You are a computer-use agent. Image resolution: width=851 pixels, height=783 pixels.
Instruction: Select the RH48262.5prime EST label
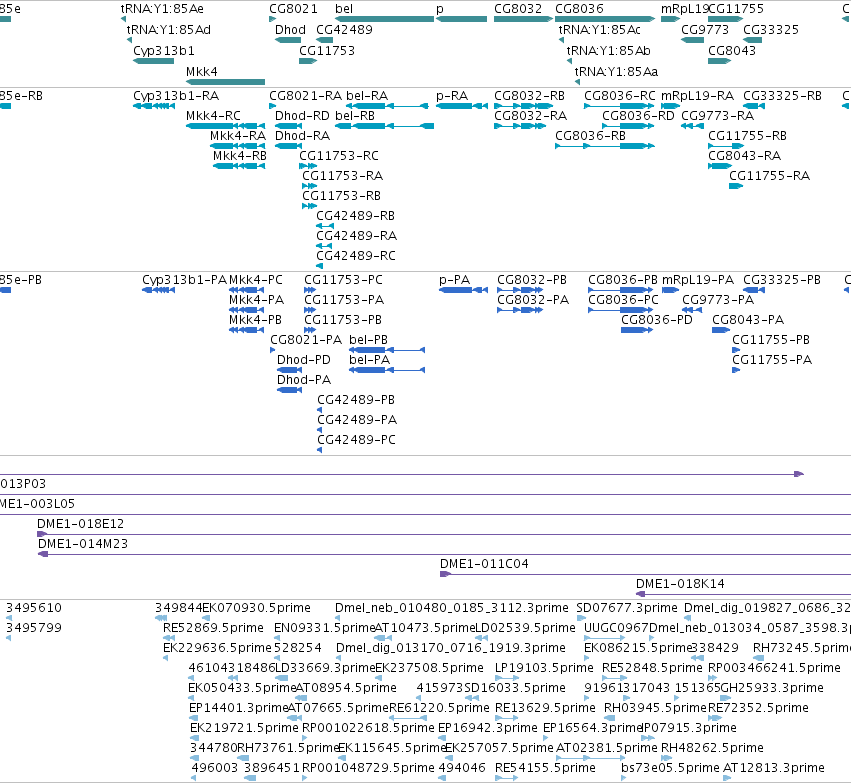712,748
